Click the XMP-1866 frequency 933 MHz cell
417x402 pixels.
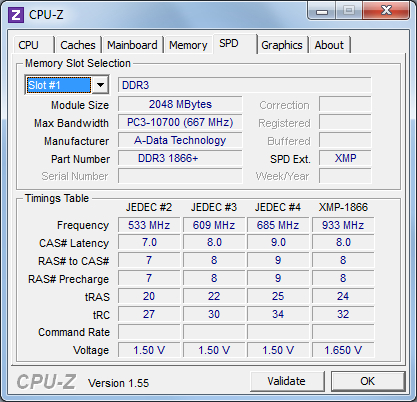[343, 225]
